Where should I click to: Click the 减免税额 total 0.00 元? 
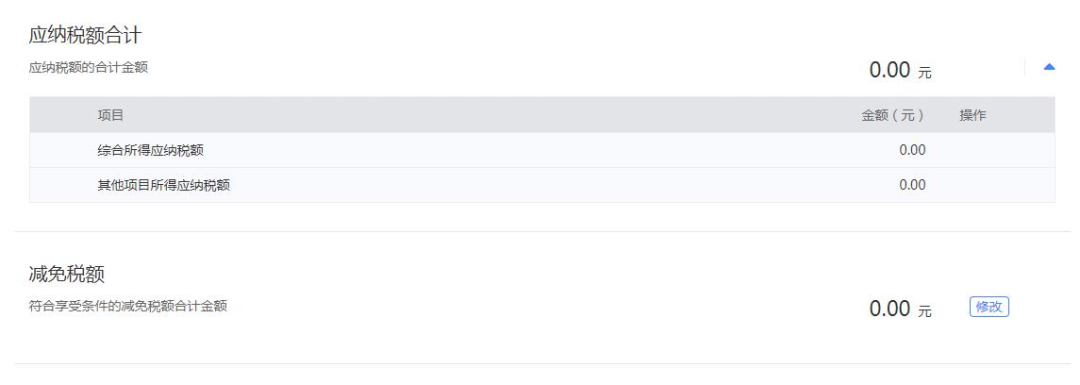[900, 309]
